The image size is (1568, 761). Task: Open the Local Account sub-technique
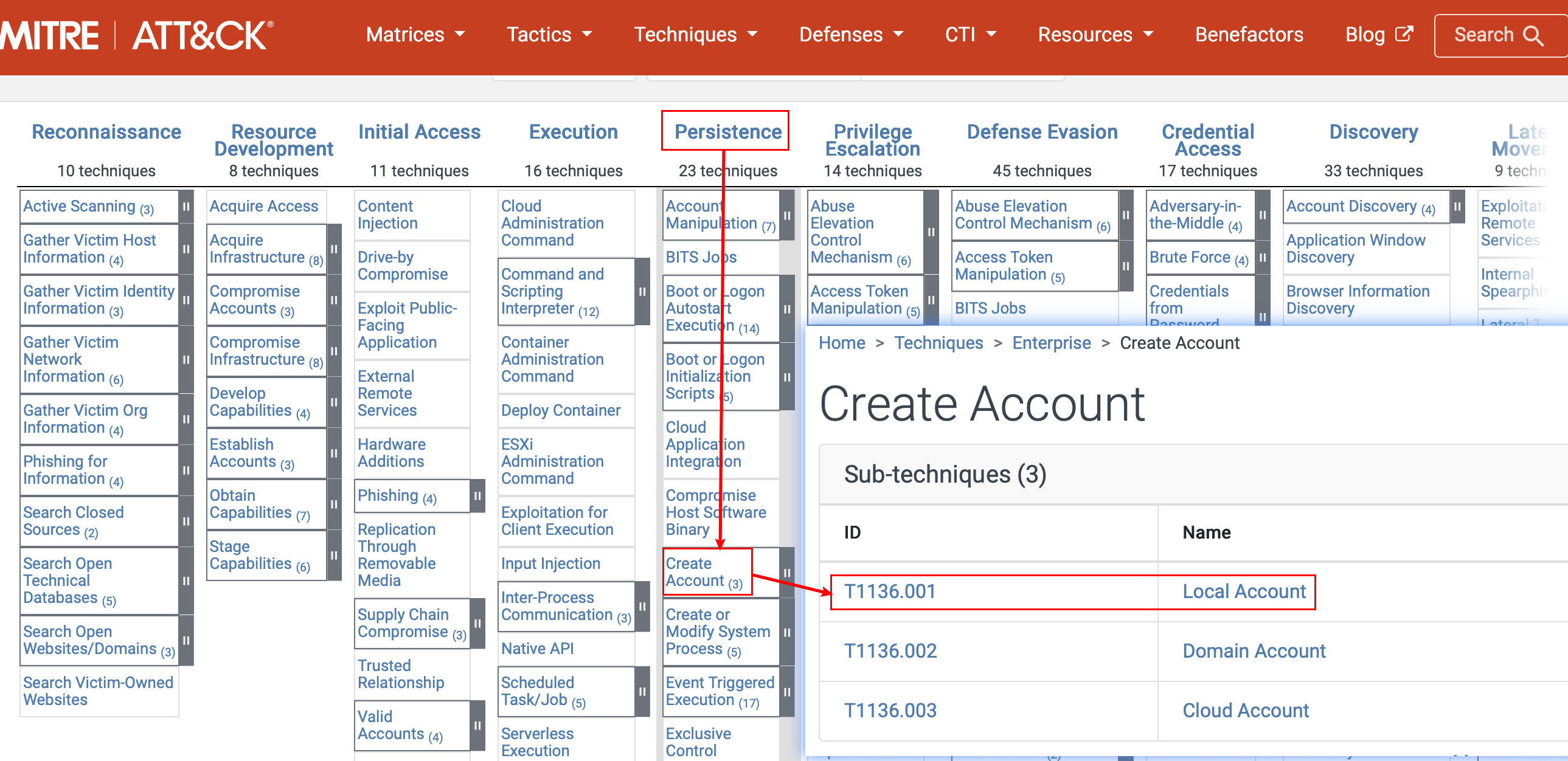(1244, 591)
